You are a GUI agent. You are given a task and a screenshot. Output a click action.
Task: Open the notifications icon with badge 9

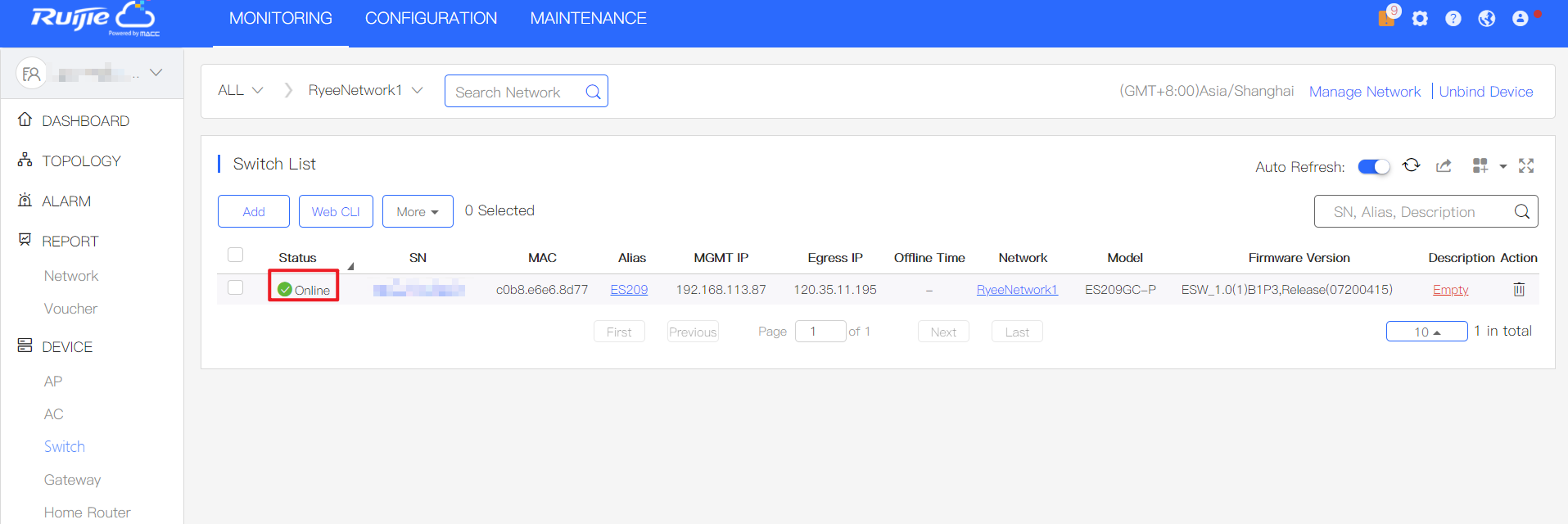pyautogui.click(x=1387, y=17)
